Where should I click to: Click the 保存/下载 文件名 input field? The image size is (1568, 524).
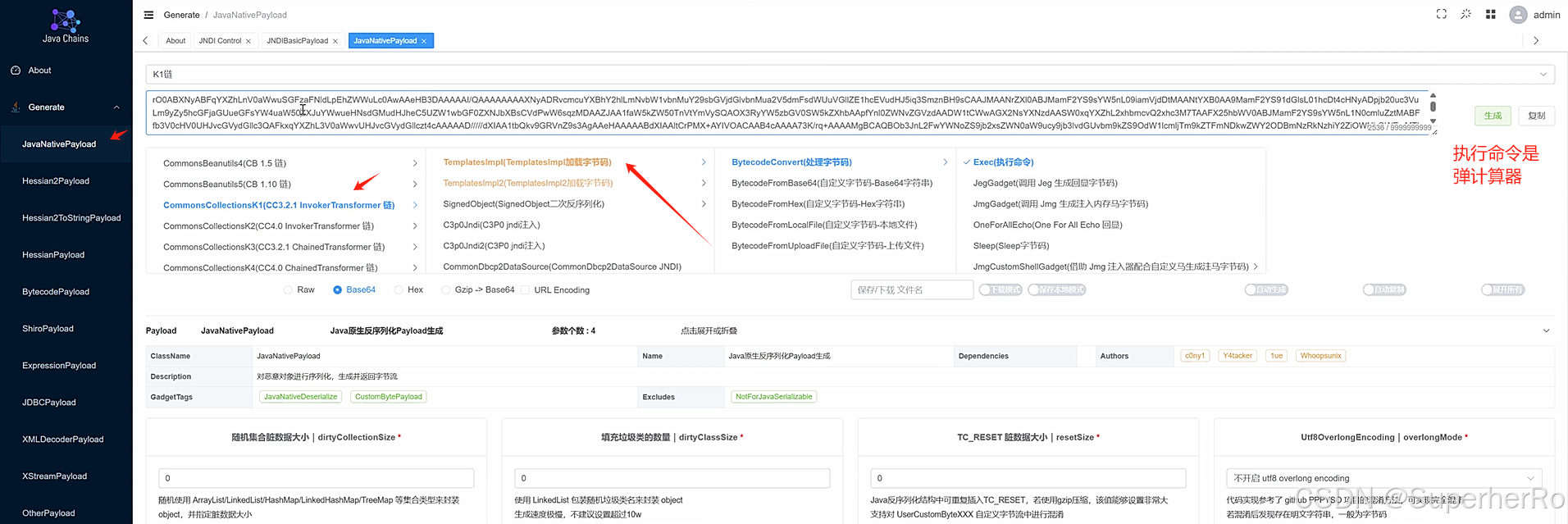pos(912,289)
